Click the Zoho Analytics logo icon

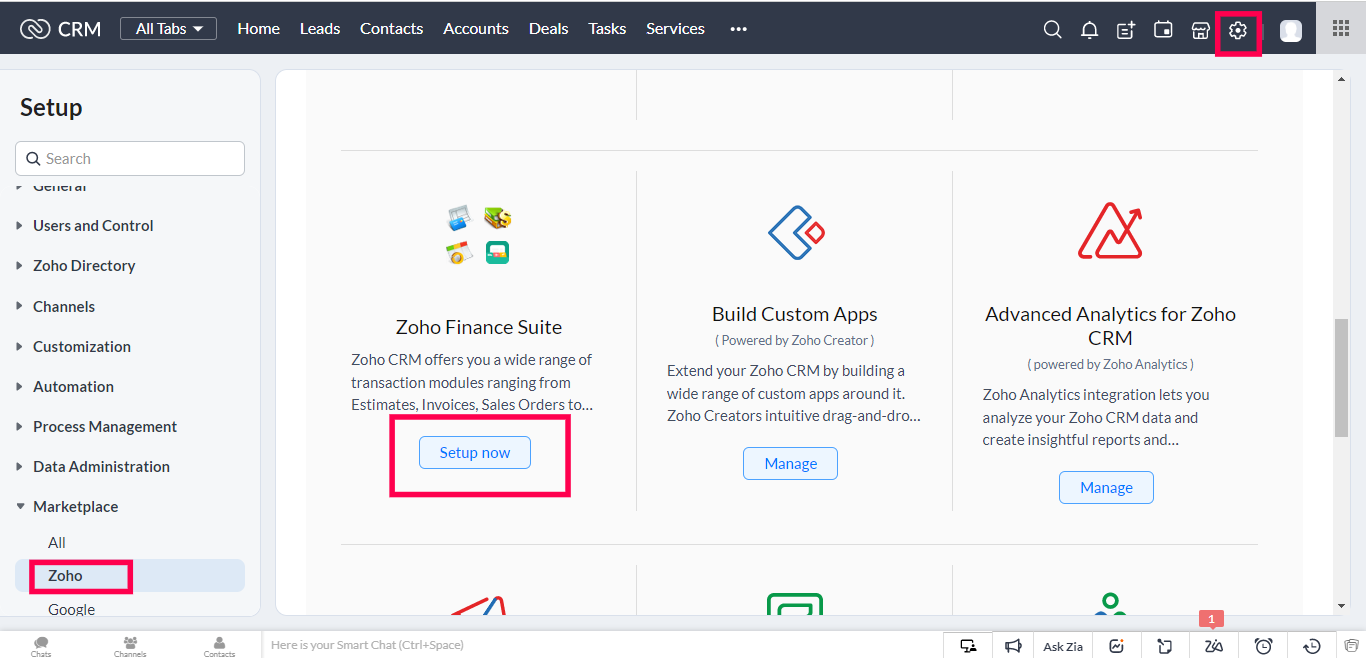(x=1110, y=231)
